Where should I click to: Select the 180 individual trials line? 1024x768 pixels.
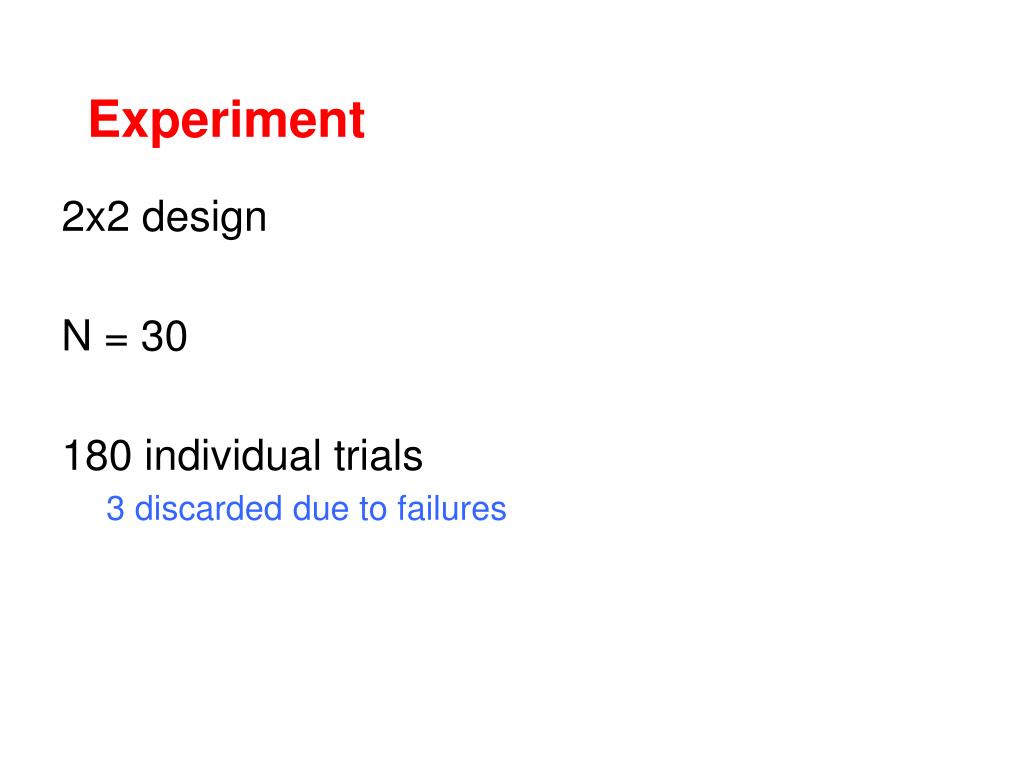coord(243,455)
